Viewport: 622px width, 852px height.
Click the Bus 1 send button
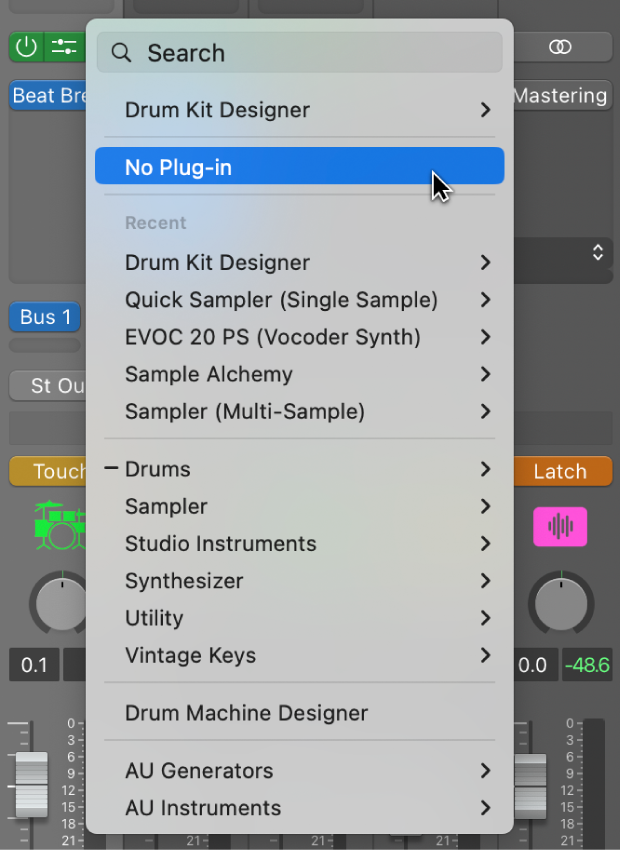click(43, 317)
